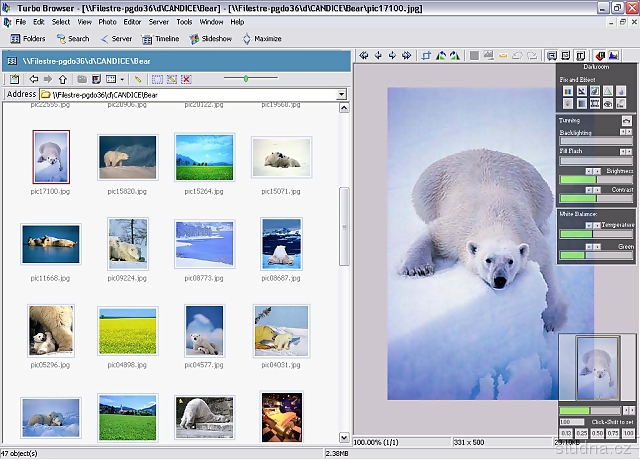Click the Search button

(x=72, y=39)
